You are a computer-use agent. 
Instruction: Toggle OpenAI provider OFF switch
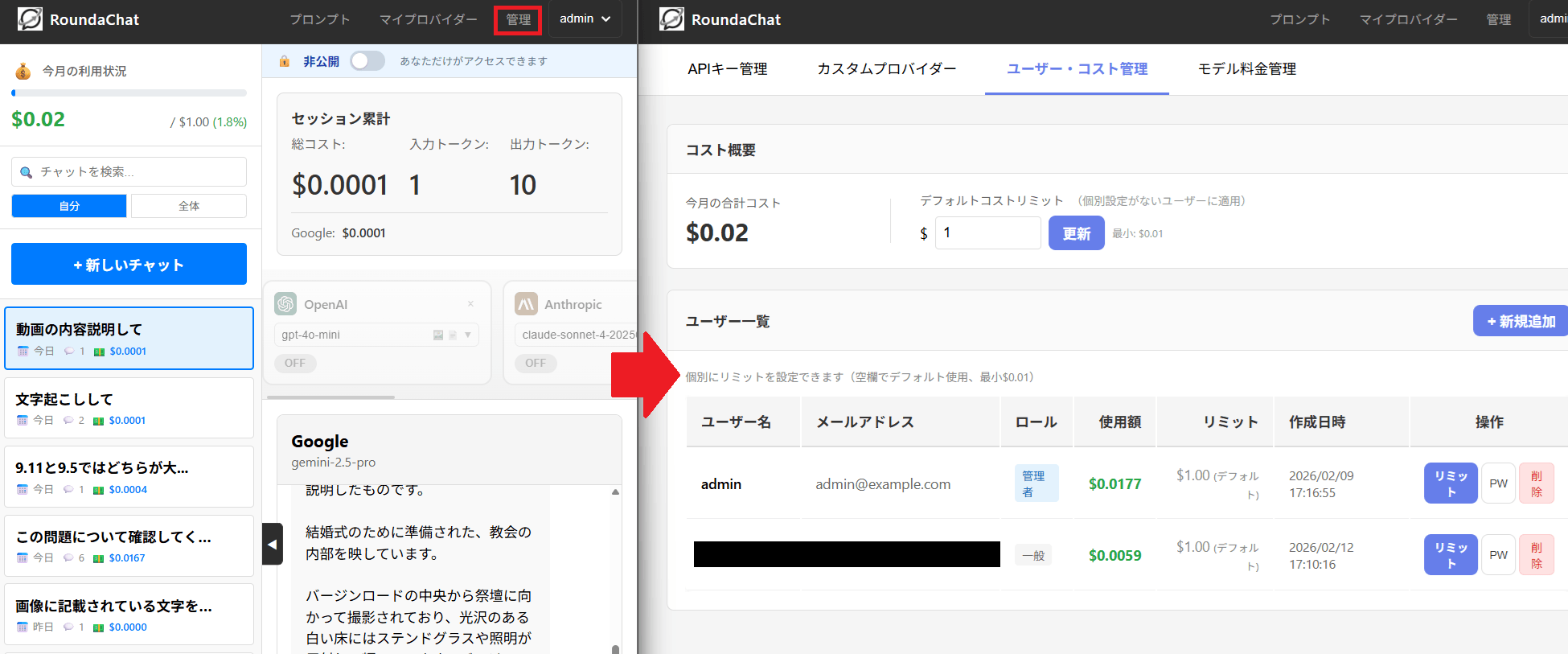click(295, 363)
